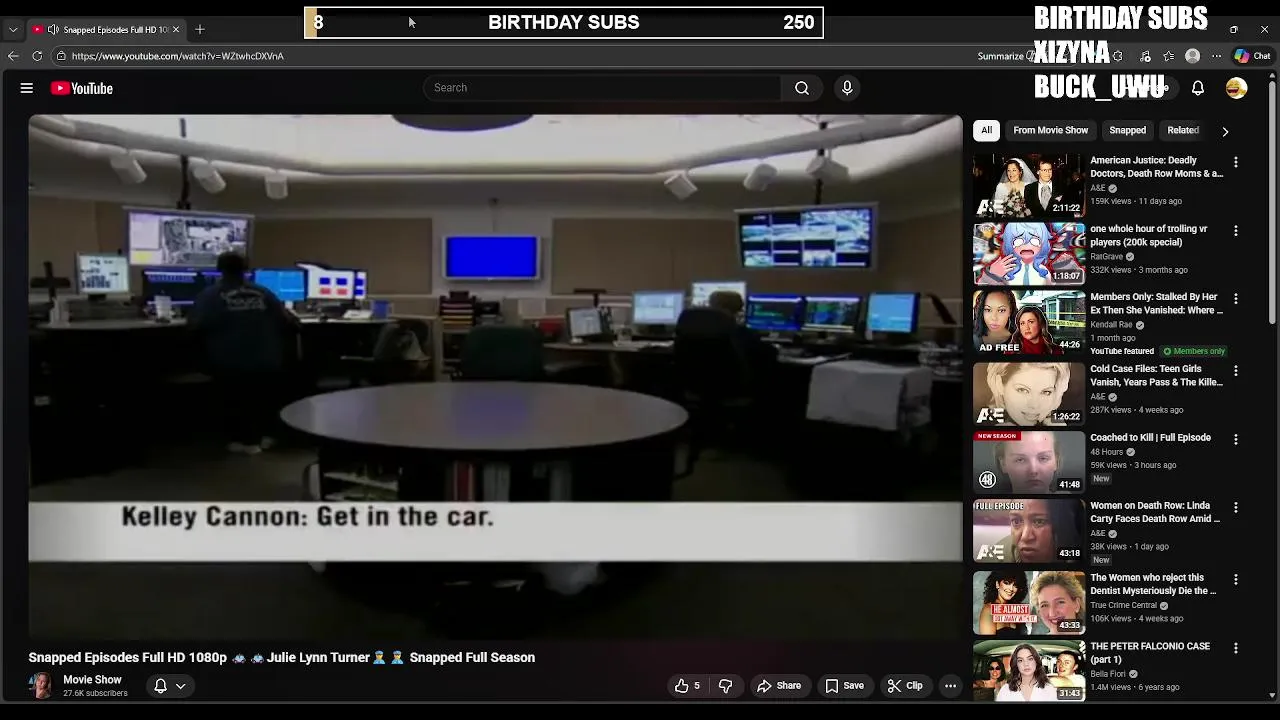Open options for Dentist video

pyautogui.click(x=1236, y=579)
